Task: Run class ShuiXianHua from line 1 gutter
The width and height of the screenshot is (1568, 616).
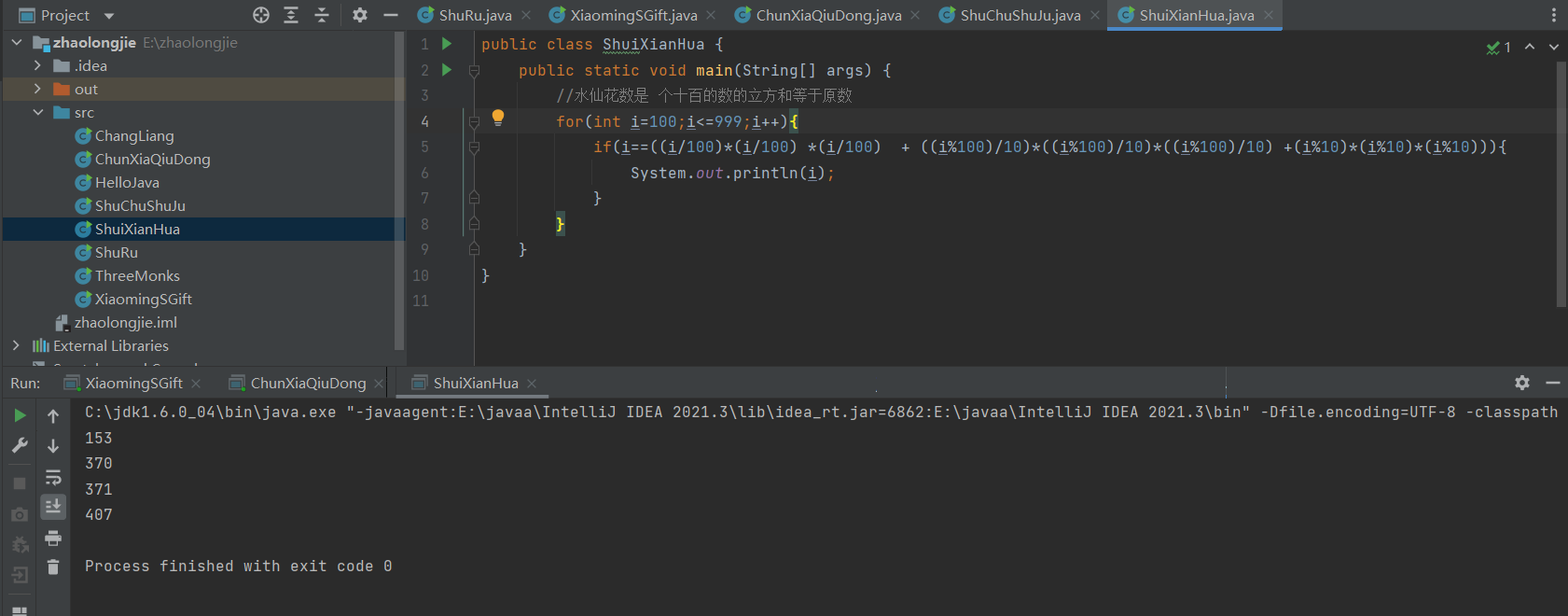Action: coord(447,44)
